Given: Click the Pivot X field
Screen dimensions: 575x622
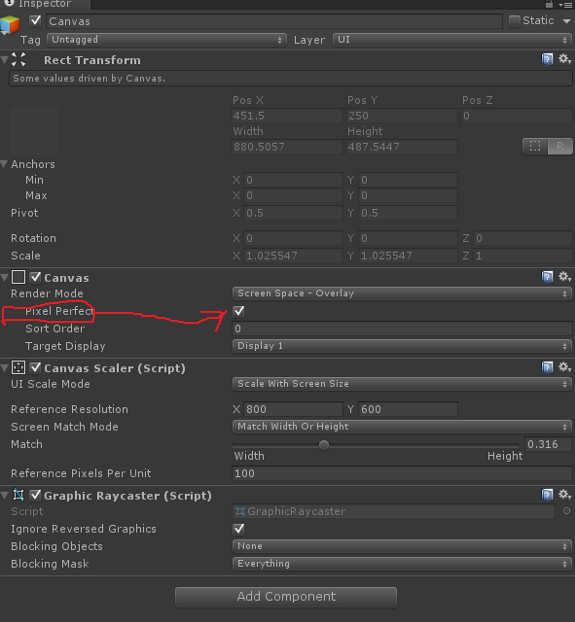Looking at the screenshot, I should pyautogui.click(x=293, y=213).
